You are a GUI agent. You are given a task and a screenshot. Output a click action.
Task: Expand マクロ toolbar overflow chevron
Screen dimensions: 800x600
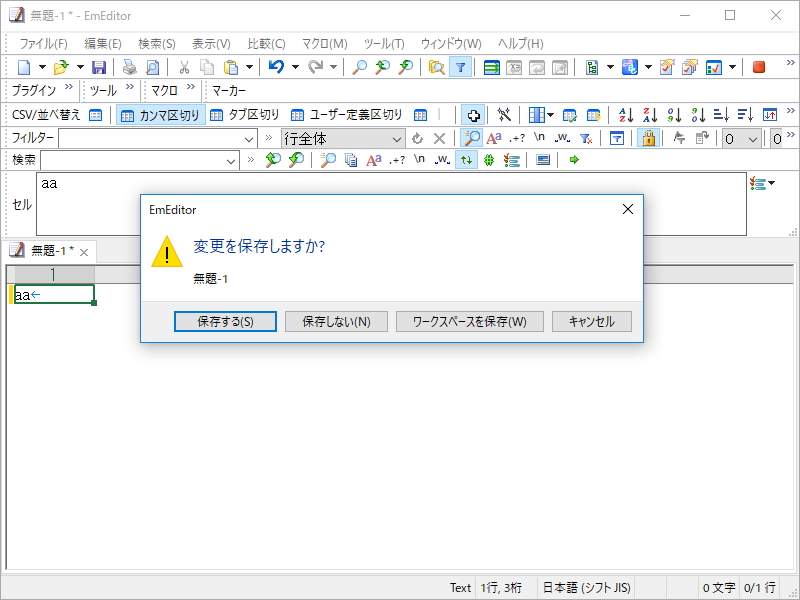click(x=191, y=87)
